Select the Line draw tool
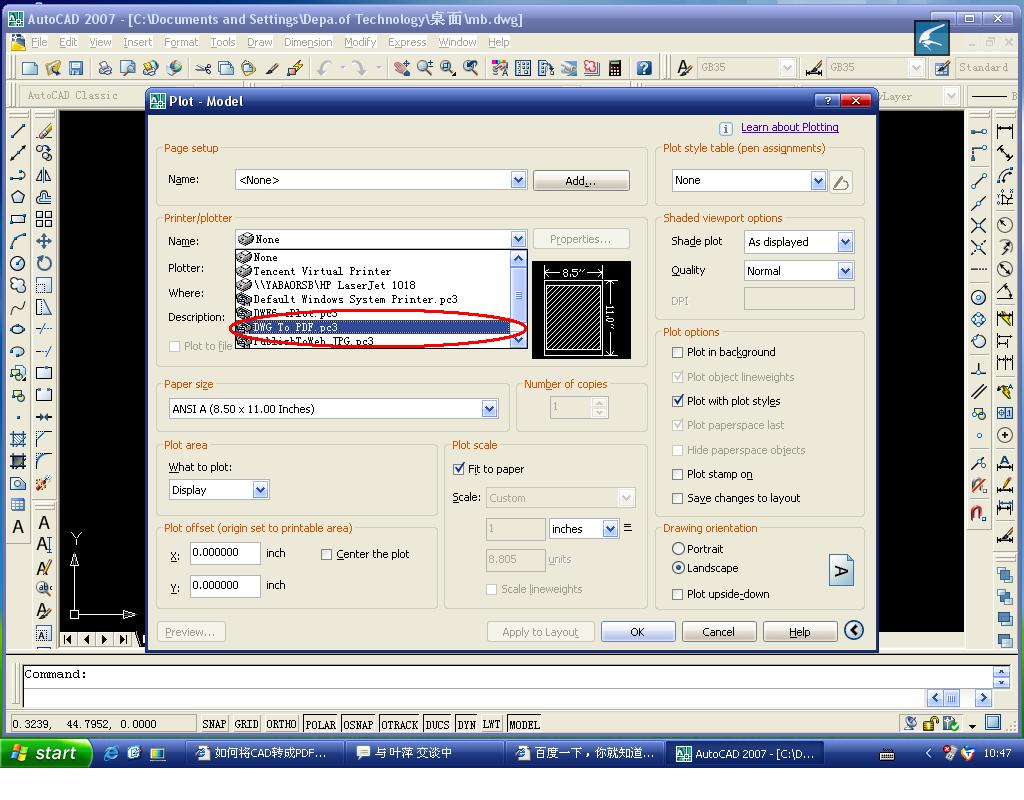Viewport: 1024px width, 800px height. [x=18, y=131]
